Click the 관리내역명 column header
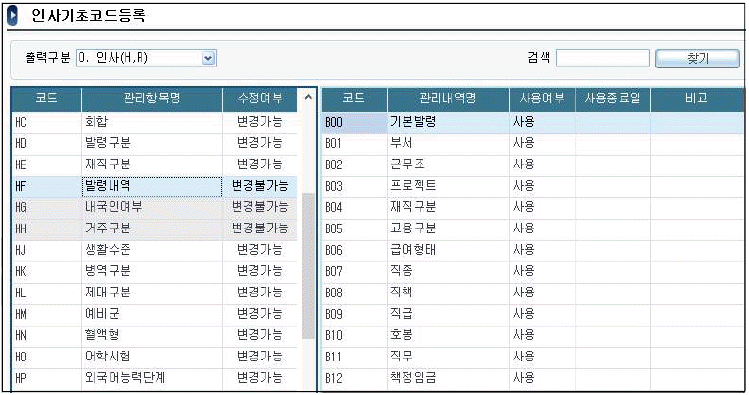 tap(448, 98)
